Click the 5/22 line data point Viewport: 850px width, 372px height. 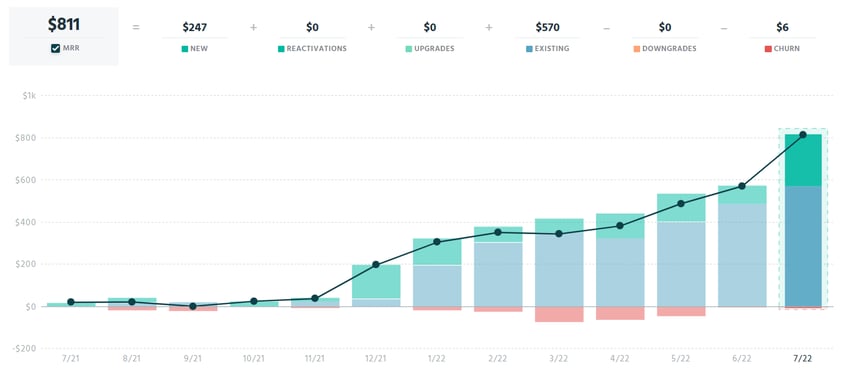681,204
